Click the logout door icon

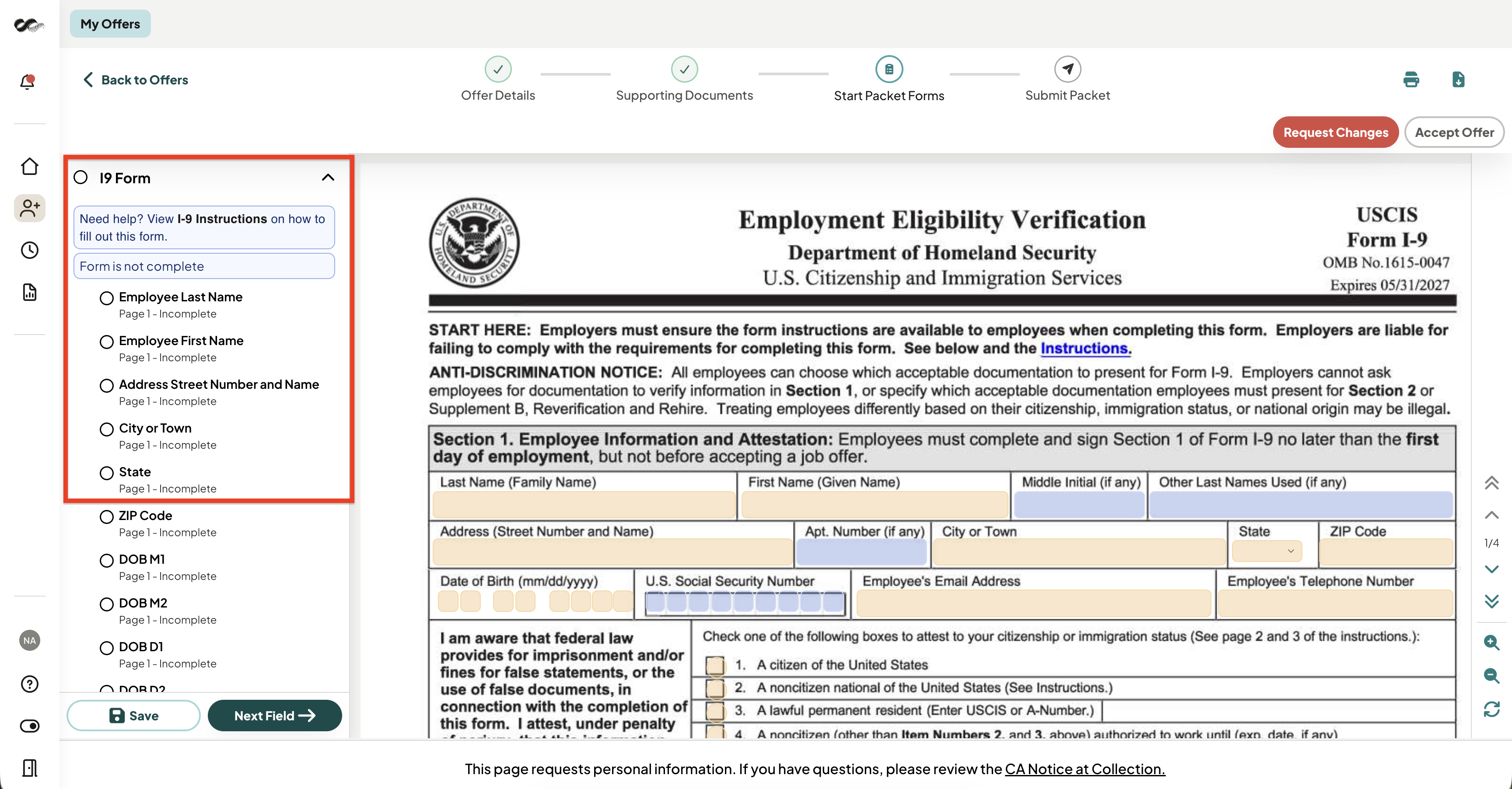29,768
